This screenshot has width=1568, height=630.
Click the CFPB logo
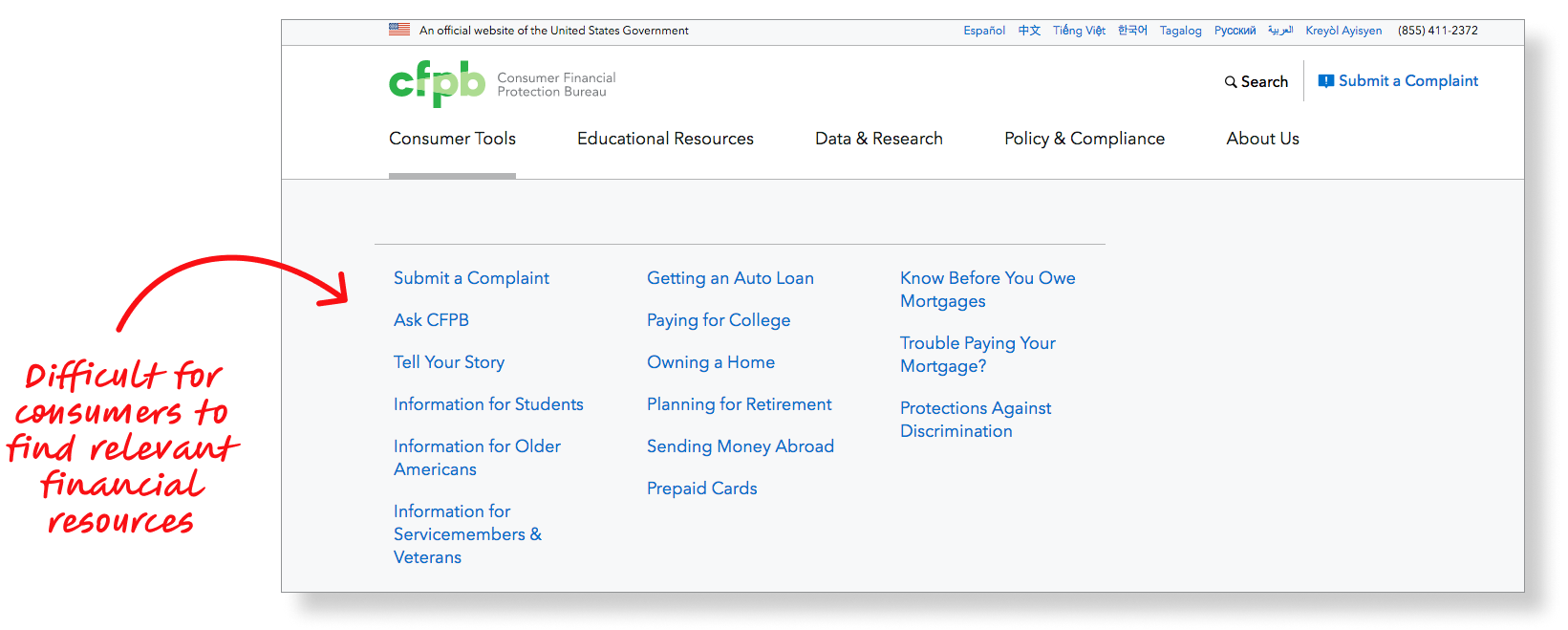(437, 83)
